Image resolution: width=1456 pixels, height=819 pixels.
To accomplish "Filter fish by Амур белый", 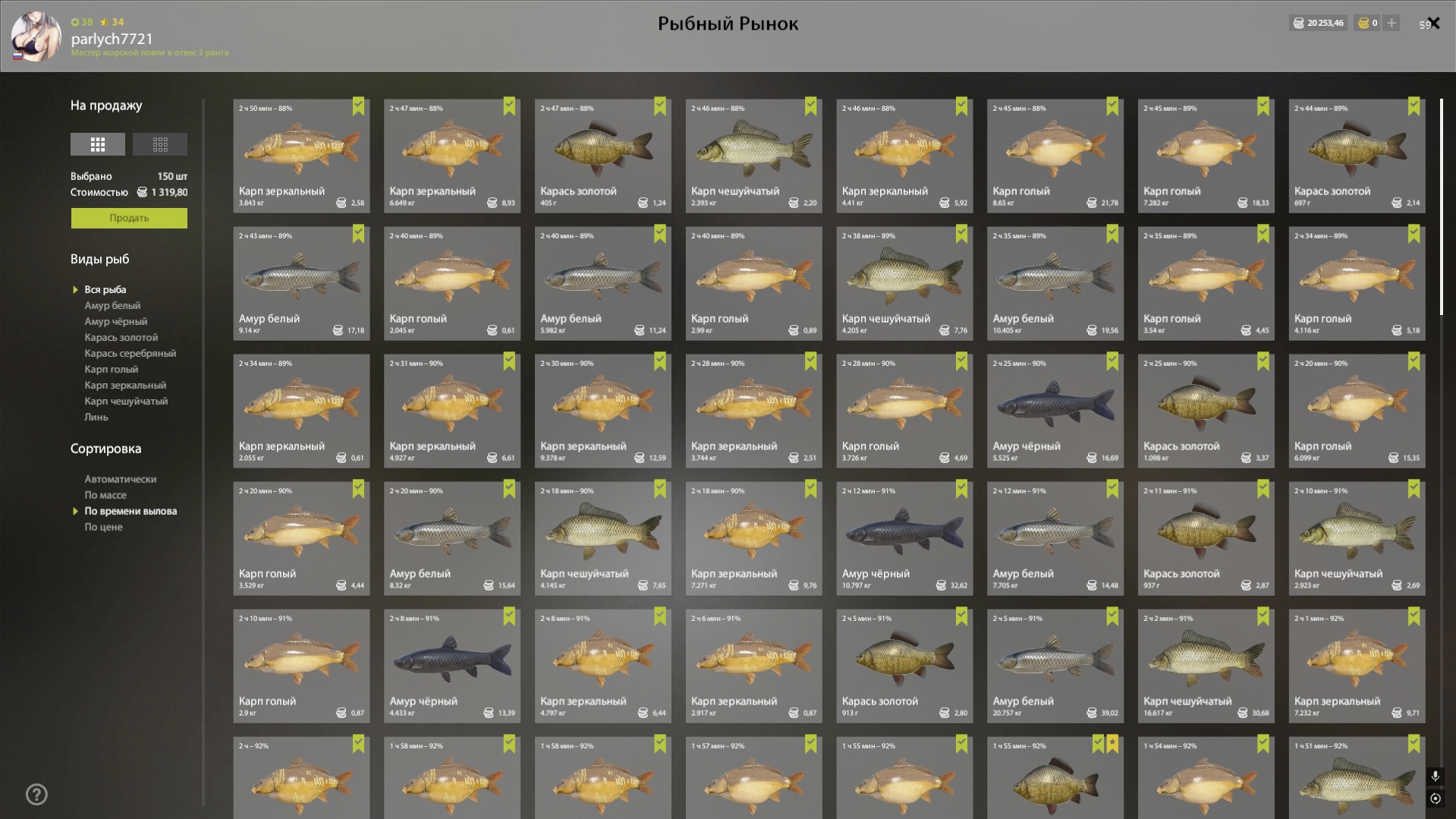I will 112,306.
